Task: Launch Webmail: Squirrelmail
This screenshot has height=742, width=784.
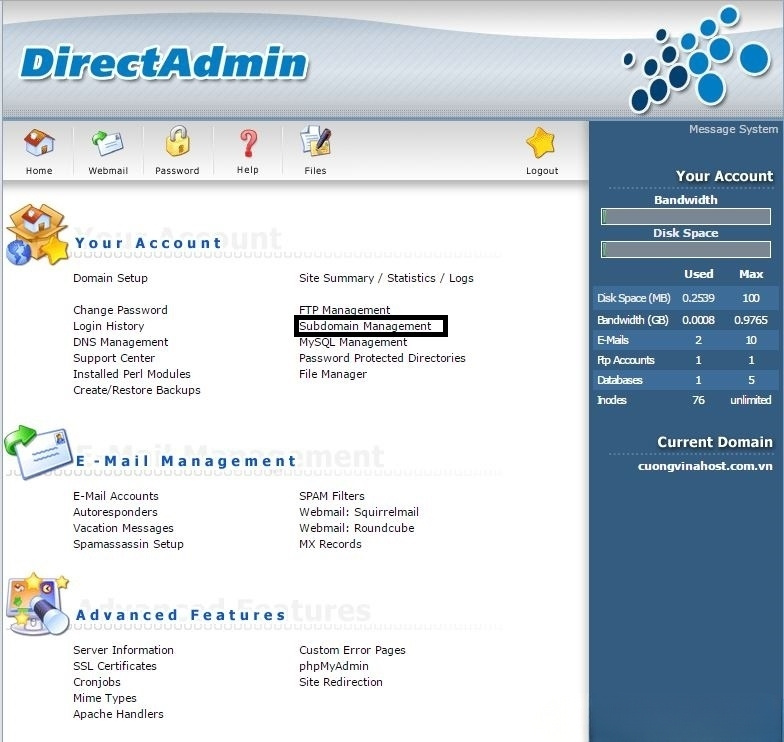Action: [359, 512]
